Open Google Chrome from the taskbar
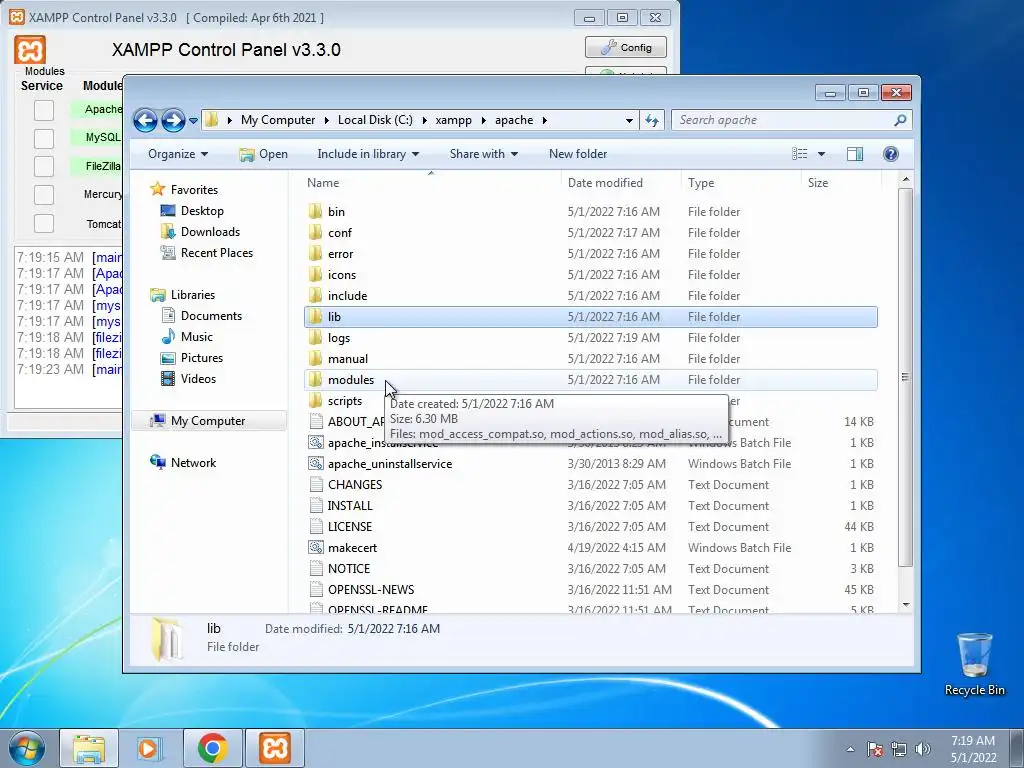1024x768 pixels. [x=212, y=748]
